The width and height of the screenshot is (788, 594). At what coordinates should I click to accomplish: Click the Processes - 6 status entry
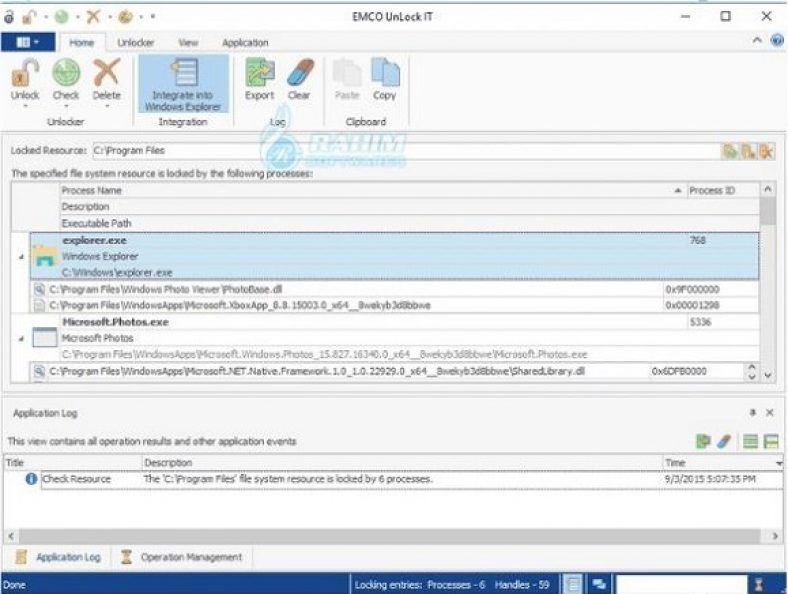click(x=456, y=585)
